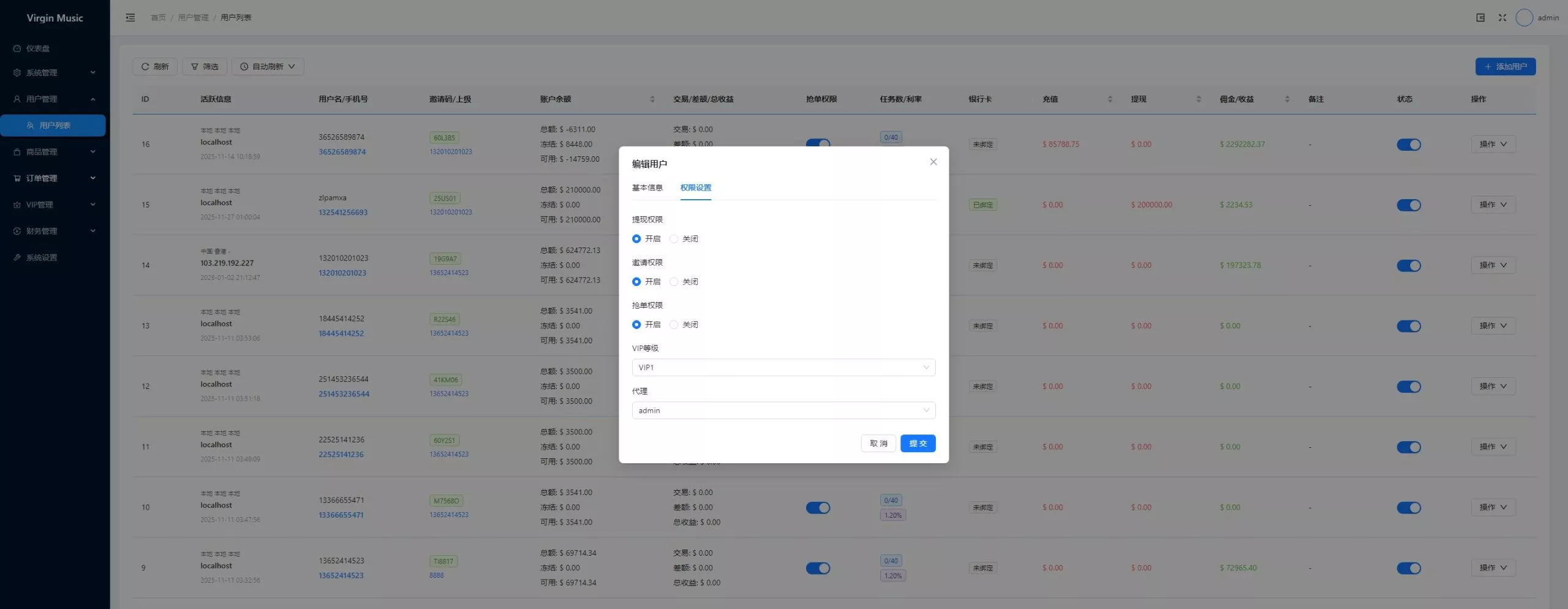Screen dimensions: 1568x609
Task: Sort the 充值 column using its arrows
Action: tap(1109, 99)
